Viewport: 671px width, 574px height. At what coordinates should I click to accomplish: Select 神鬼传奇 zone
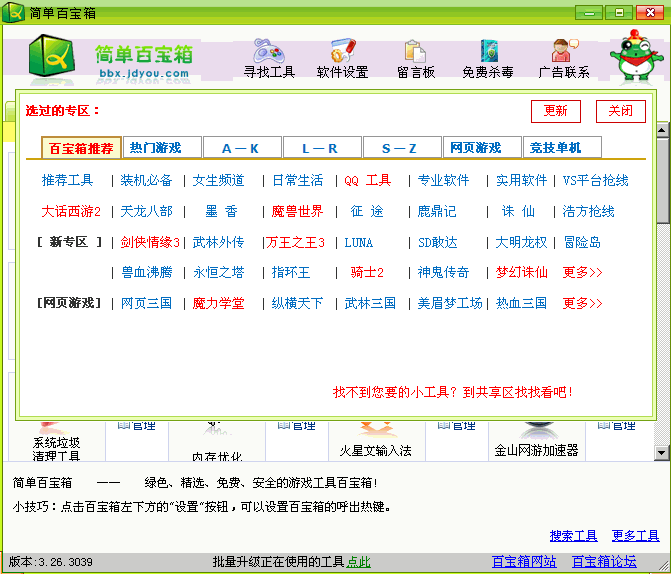tap(443, 272)
